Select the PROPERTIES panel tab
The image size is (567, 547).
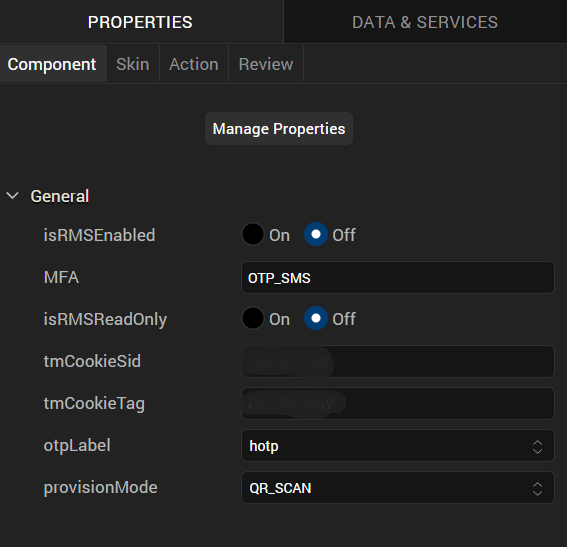pyautogui.click(x=140, y=22)
